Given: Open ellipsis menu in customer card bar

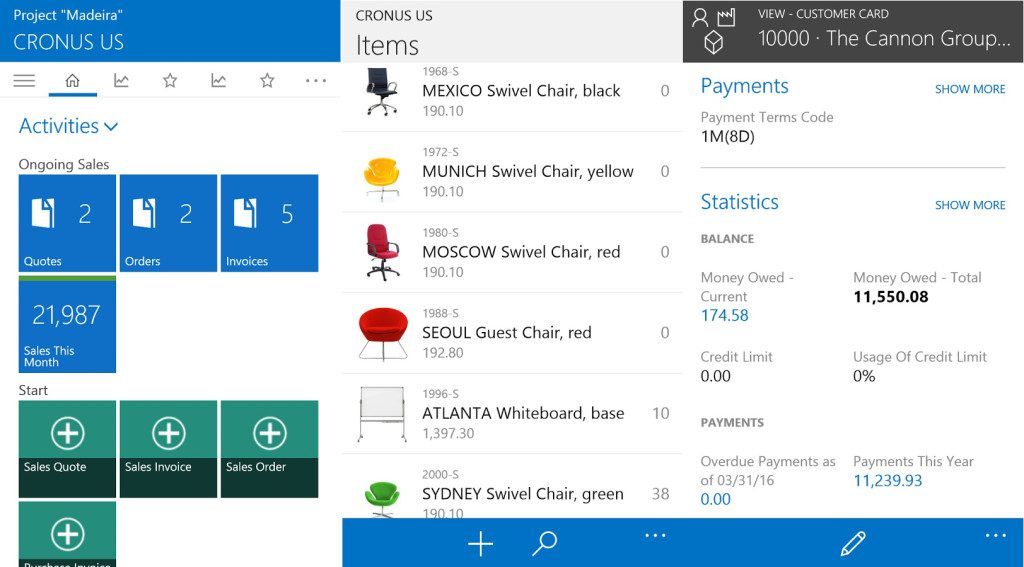Looking at the screenshot, I should 996,536.
